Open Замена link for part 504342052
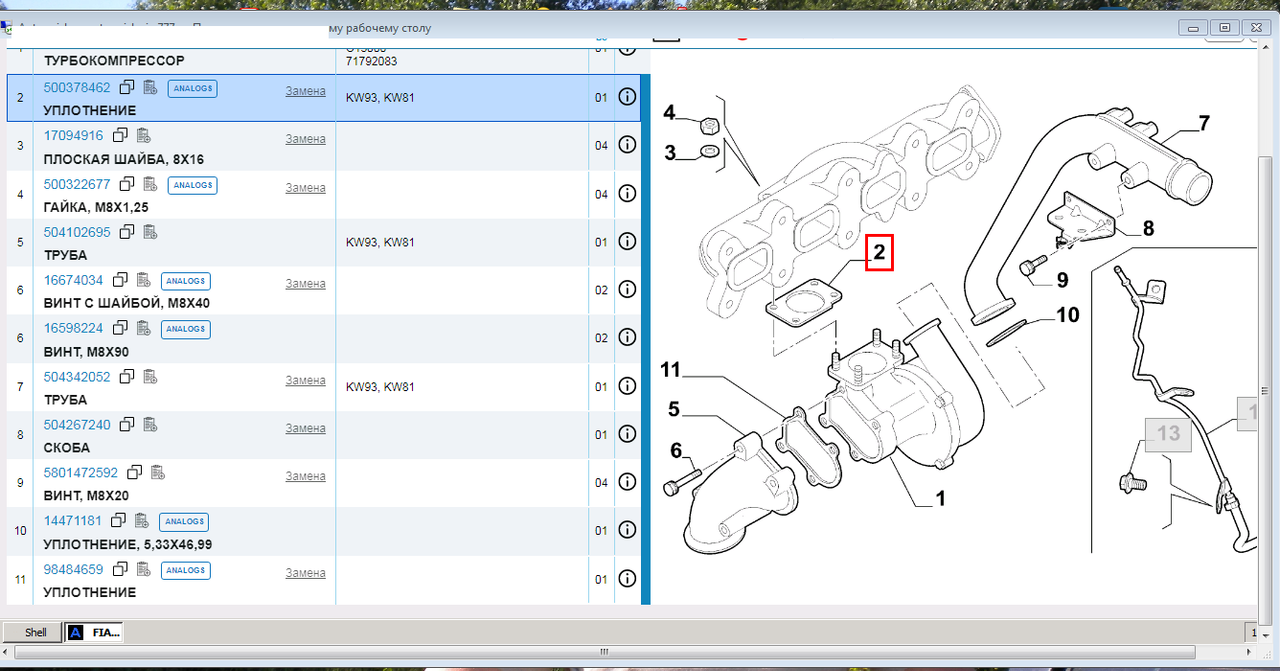 click(306, 380)
